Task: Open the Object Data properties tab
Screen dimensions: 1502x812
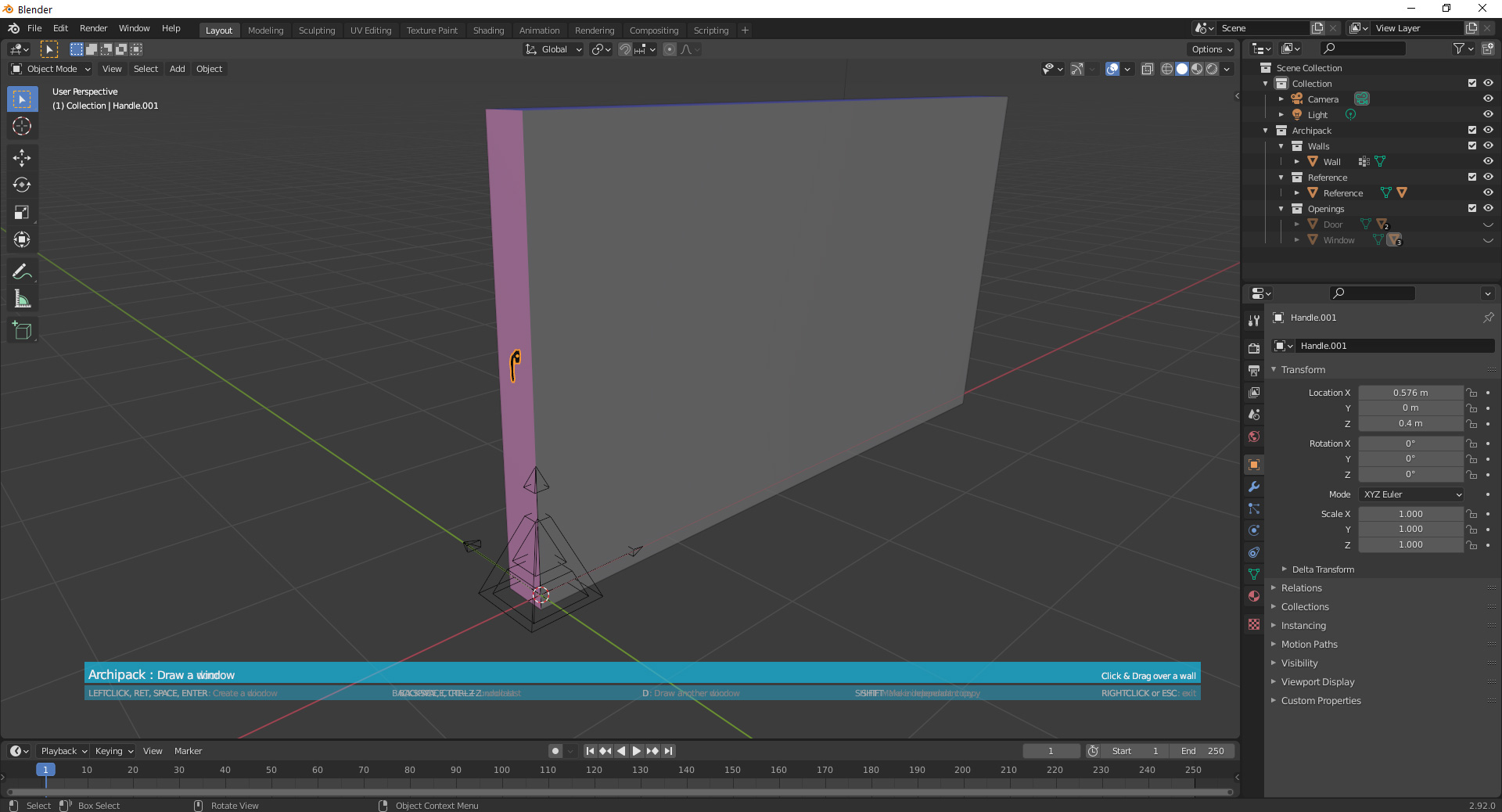Action: pos(1254,574)
